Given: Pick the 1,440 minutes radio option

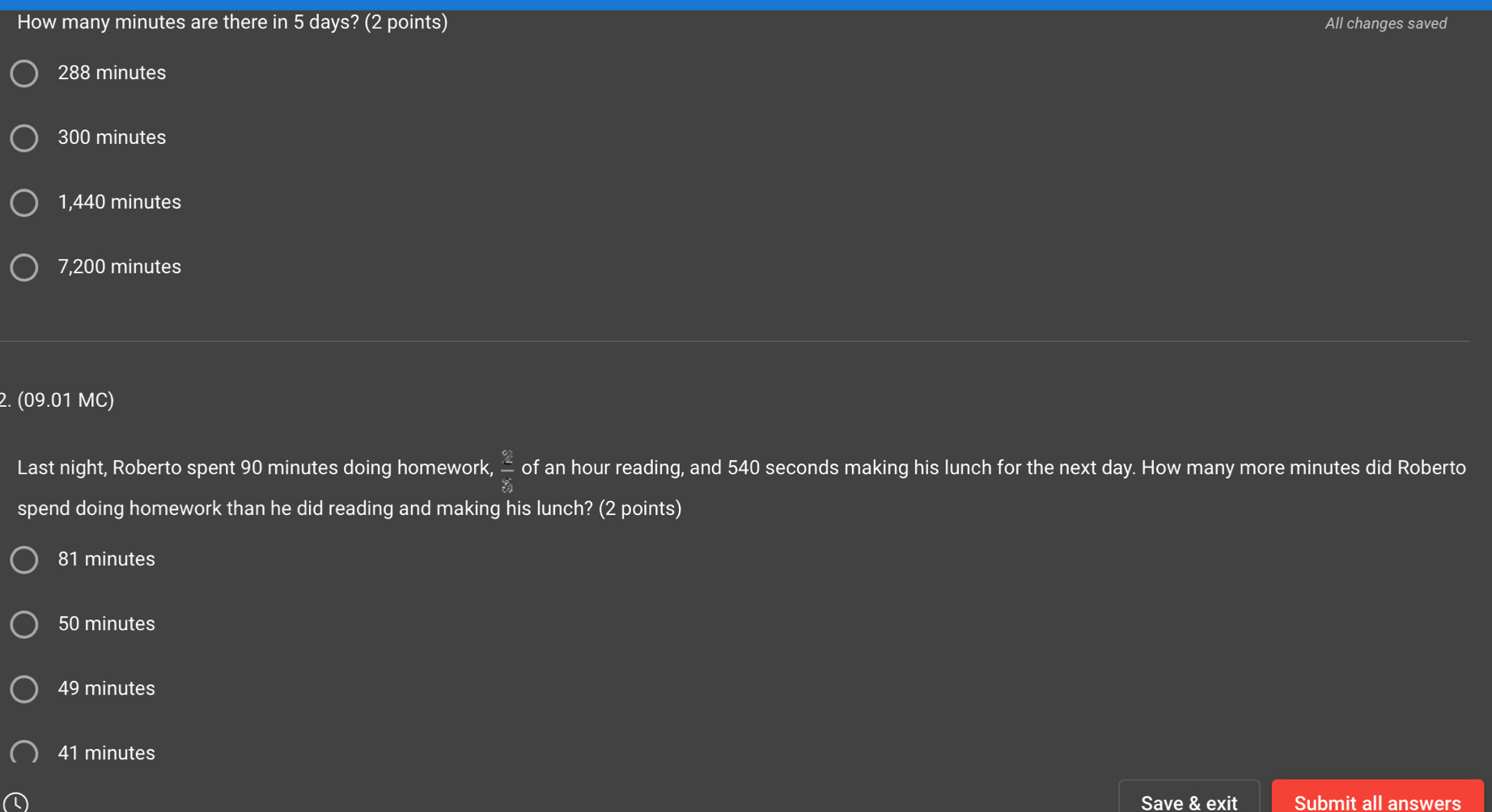Looking at the screenshot, I should (x=24, y=203).
